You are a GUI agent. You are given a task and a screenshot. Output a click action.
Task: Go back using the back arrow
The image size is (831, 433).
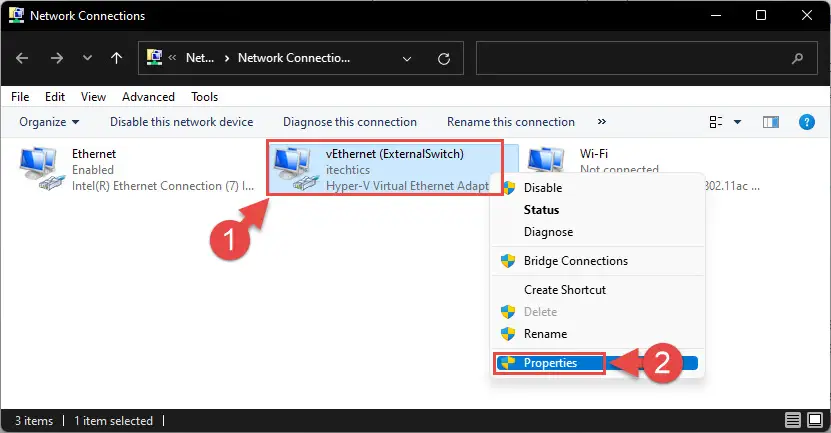point(22,58)
